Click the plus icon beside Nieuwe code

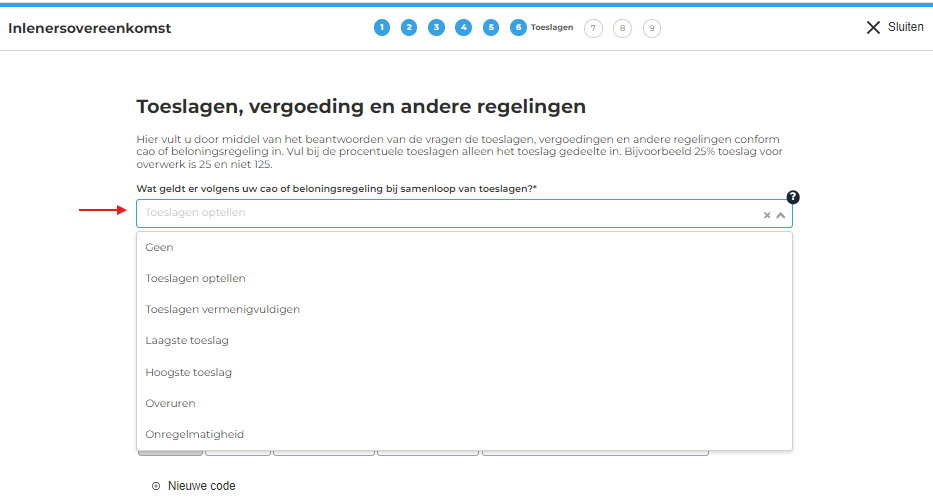pos(156,486)
